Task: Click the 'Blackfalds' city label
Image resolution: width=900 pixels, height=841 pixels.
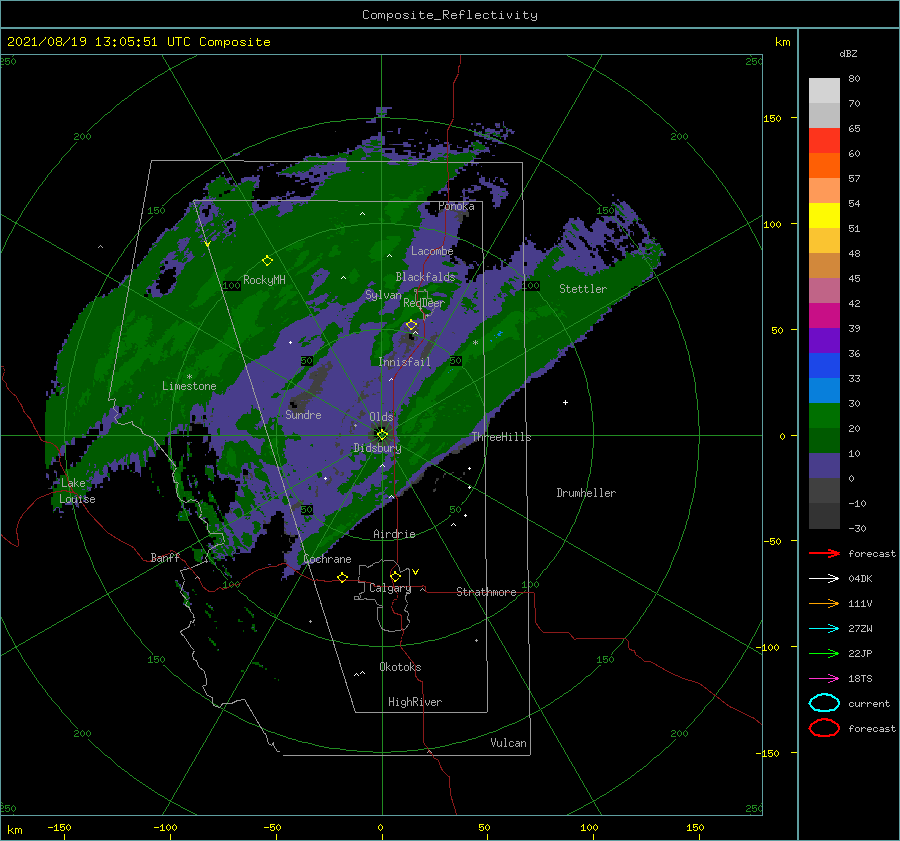Action: pyautogui.click(x=425, y=277)
